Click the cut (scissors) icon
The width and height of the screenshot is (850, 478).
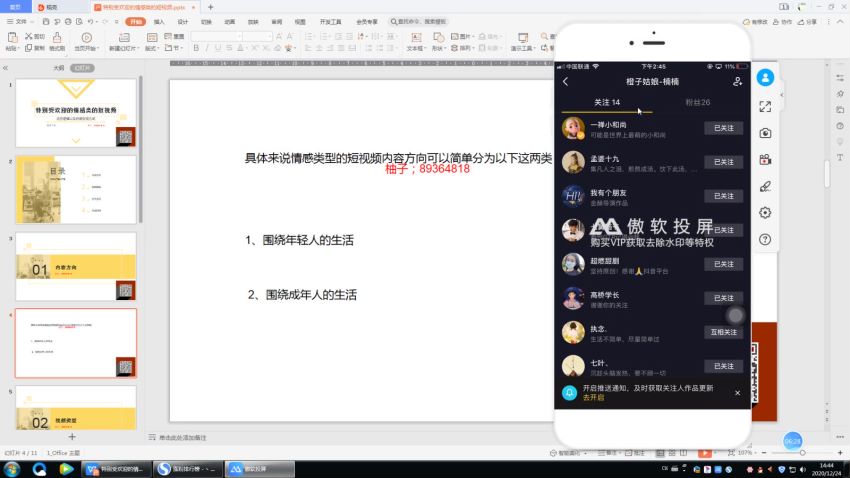29,36
